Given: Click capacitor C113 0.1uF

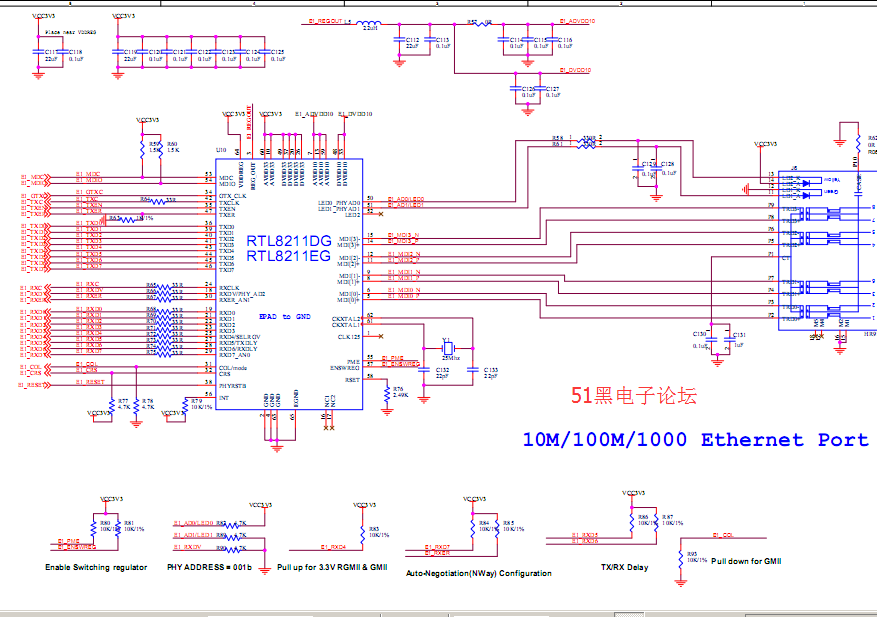Looking at the screenshot, I should coord(430,40).
